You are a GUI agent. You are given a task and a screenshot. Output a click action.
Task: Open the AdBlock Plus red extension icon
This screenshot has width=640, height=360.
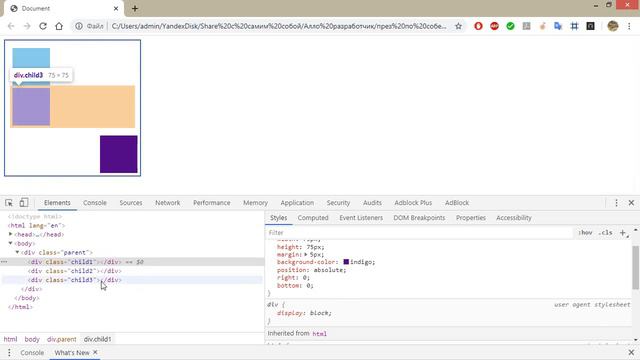pos(494,26)
